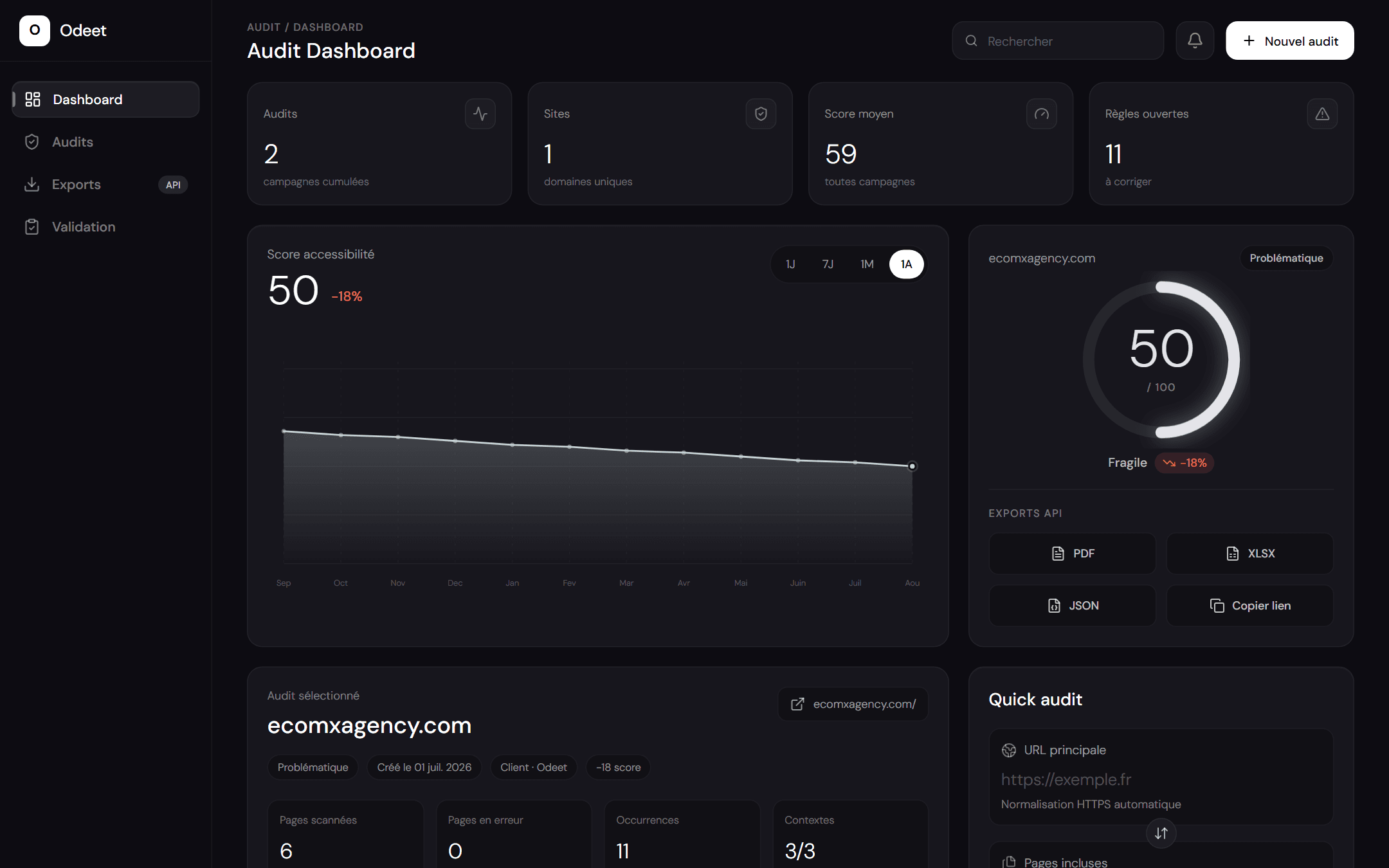1389x868 pixels.
Task: Click the Validation clipboard icon
Action: point(32,227)
